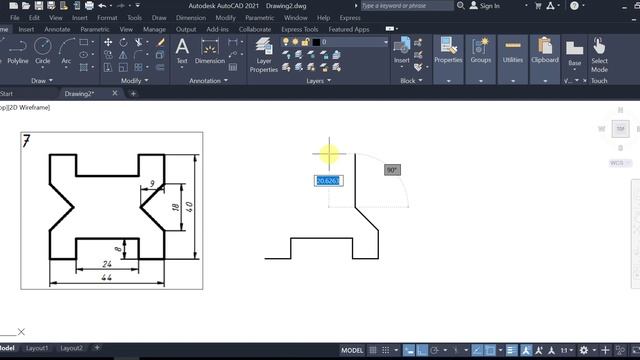The width and height of the screenshot is (640, 360).
Task: Activate the Mirror tool
Action: (123, 55)
